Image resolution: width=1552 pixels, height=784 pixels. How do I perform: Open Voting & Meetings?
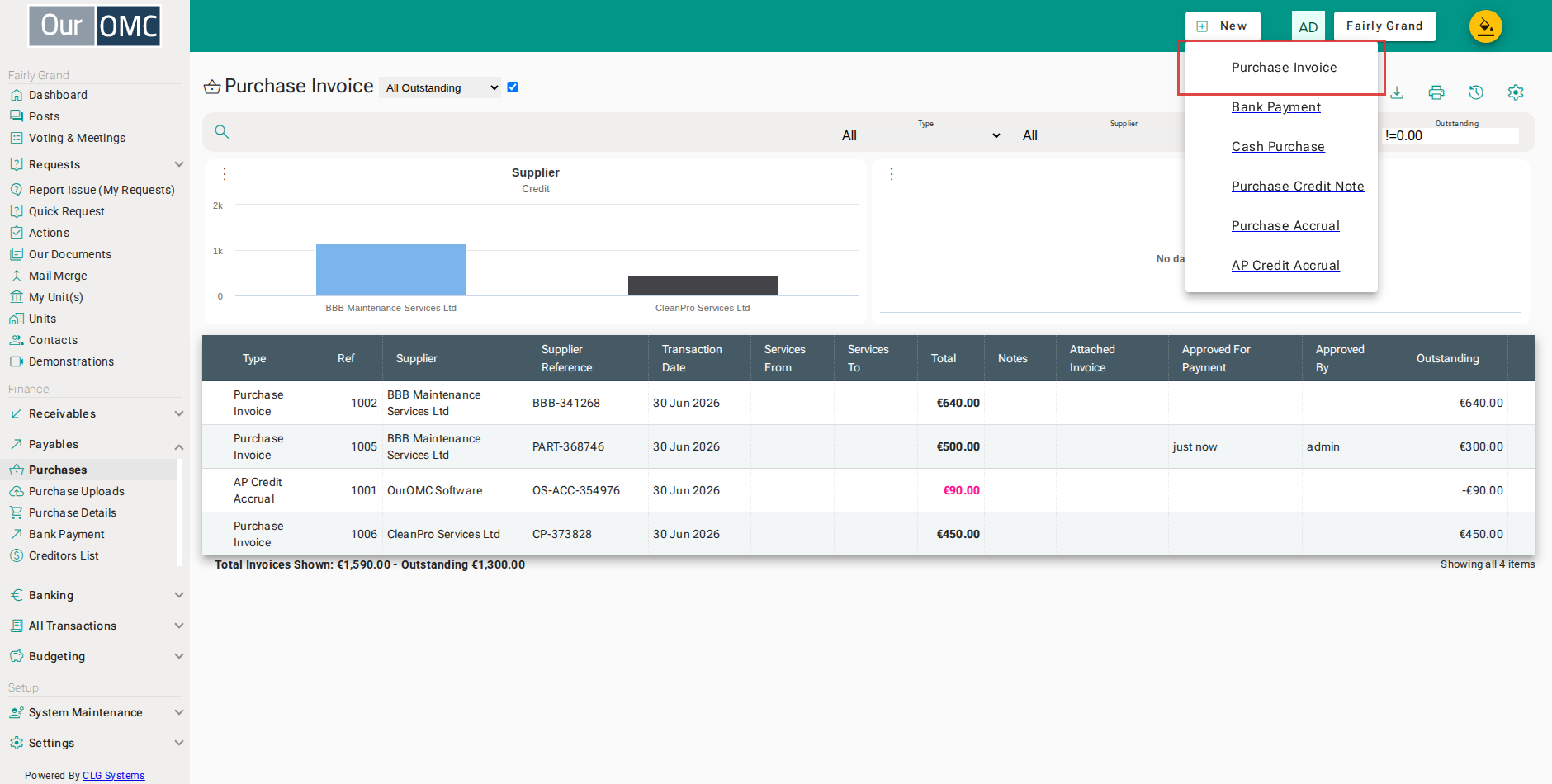[x=77, y=138]
